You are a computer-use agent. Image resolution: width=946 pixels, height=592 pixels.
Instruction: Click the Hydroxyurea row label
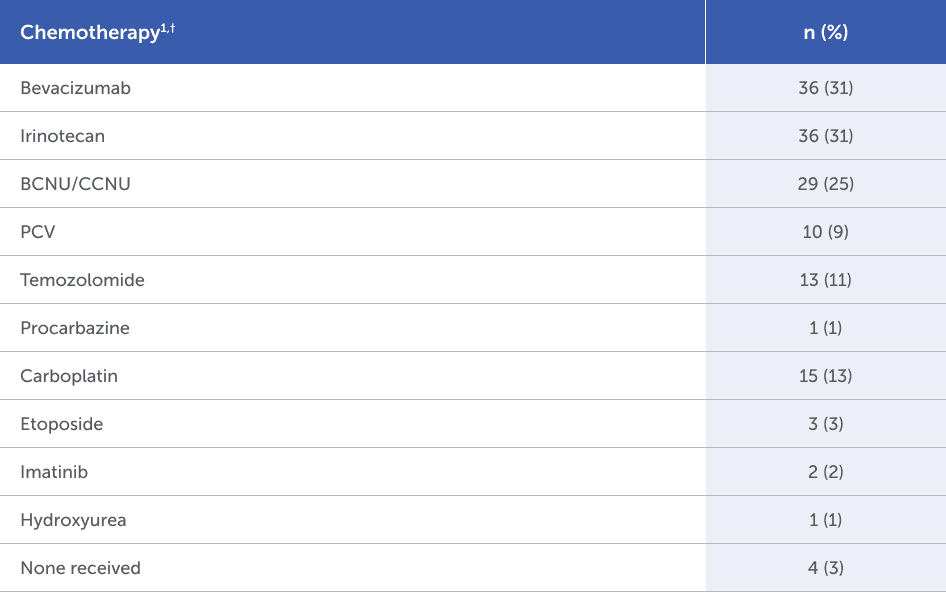(x=73, y=520)
